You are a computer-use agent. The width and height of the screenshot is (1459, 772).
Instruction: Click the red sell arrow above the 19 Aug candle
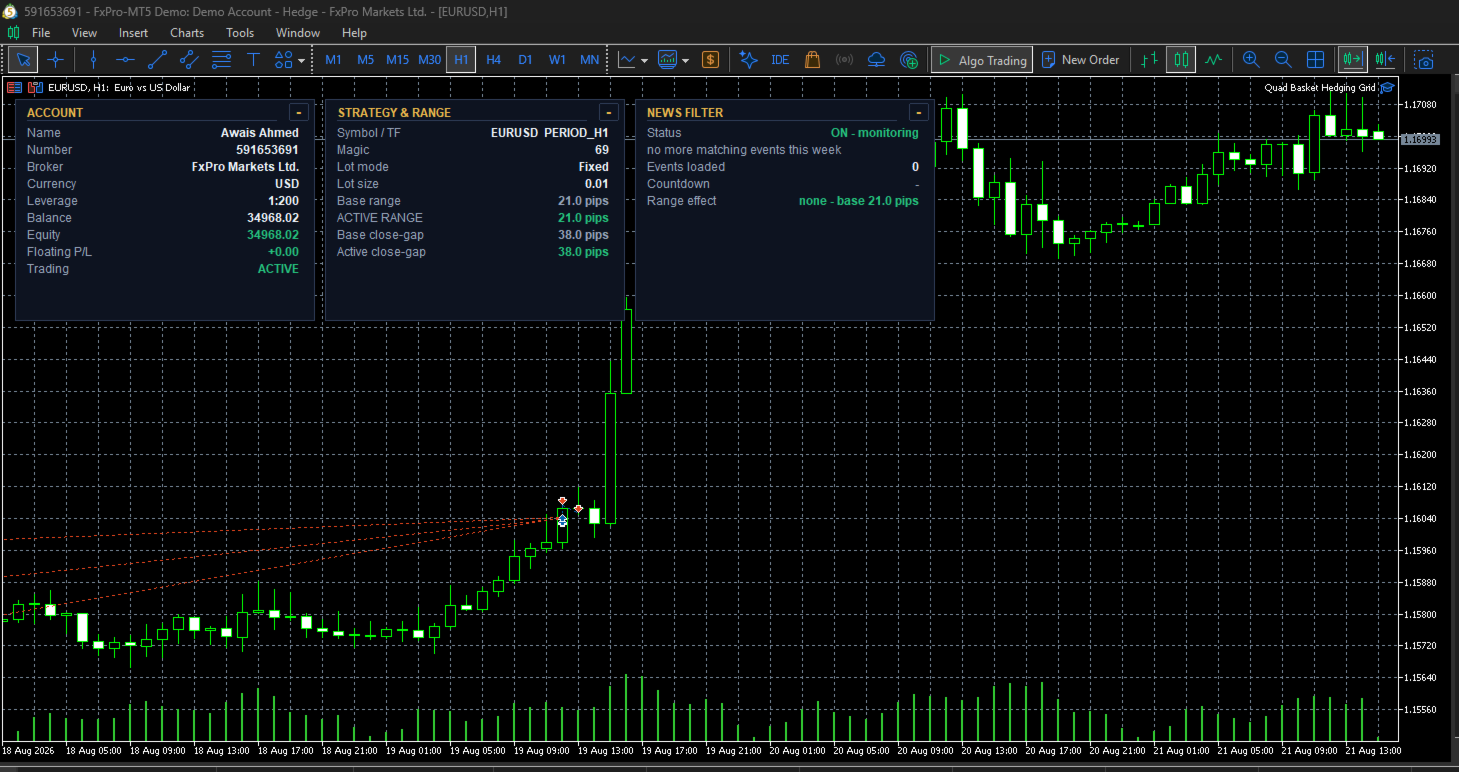tap(563, 500)
